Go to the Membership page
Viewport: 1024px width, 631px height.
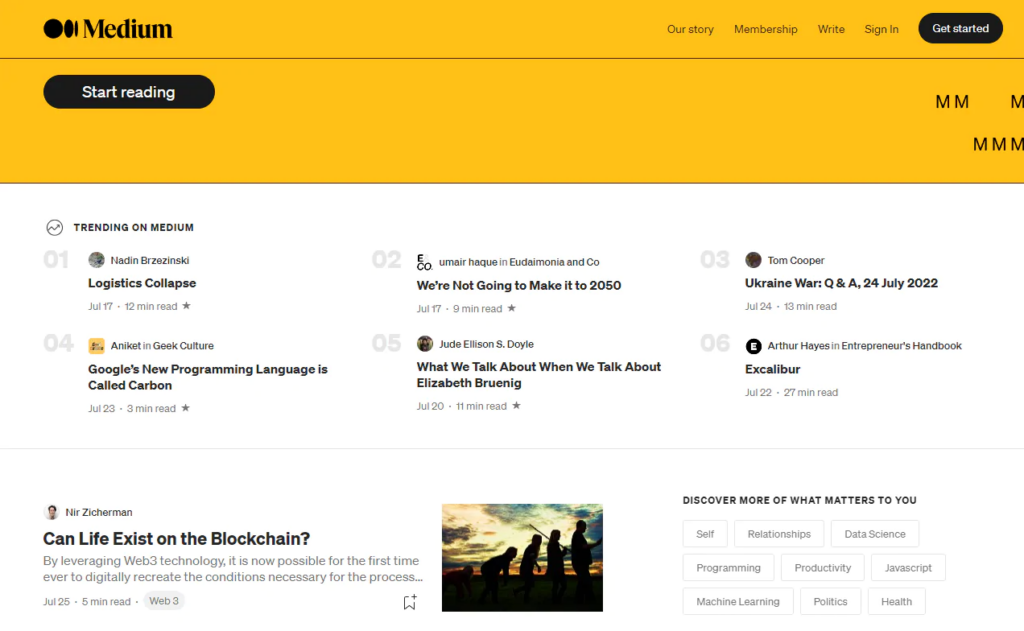[765, 29]
